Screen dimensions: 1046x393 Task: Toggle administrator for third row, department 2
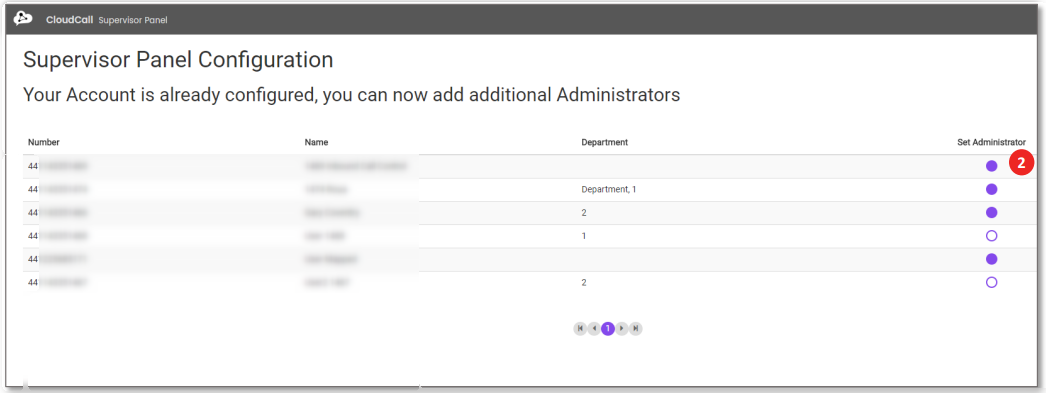[x=991, y=212]
